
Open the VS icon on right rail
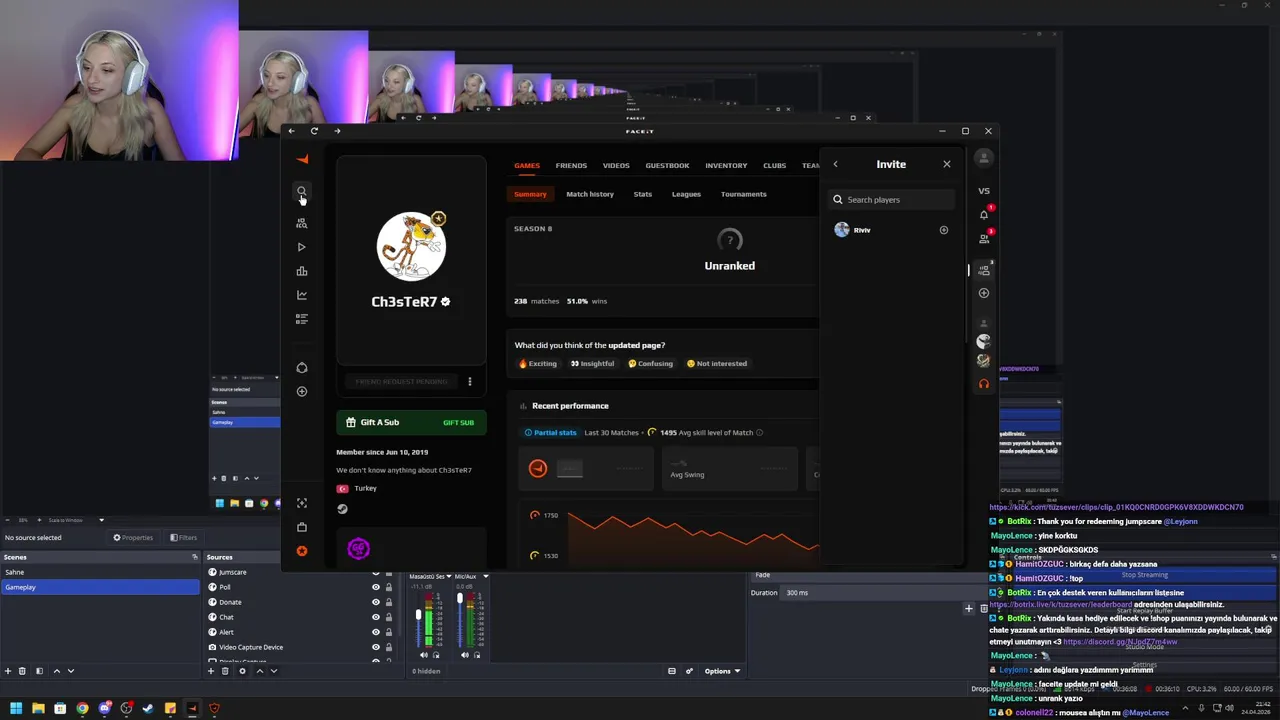coord(983,190)
